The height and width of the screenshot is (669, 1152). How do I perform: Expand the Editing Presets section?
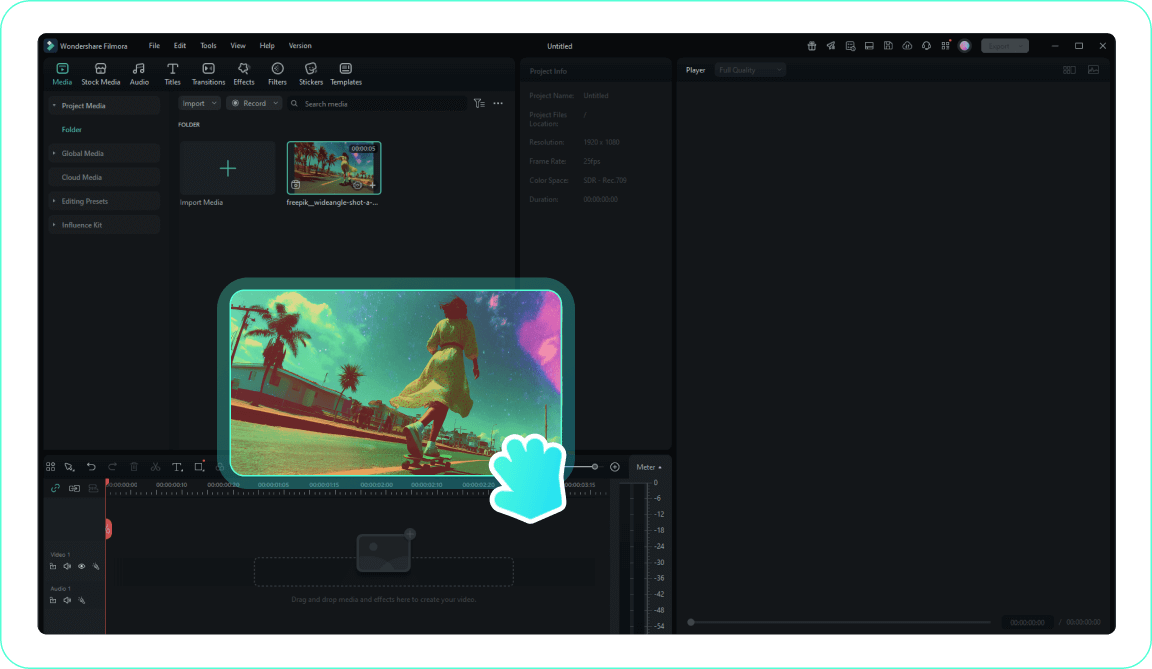(104, 201)
